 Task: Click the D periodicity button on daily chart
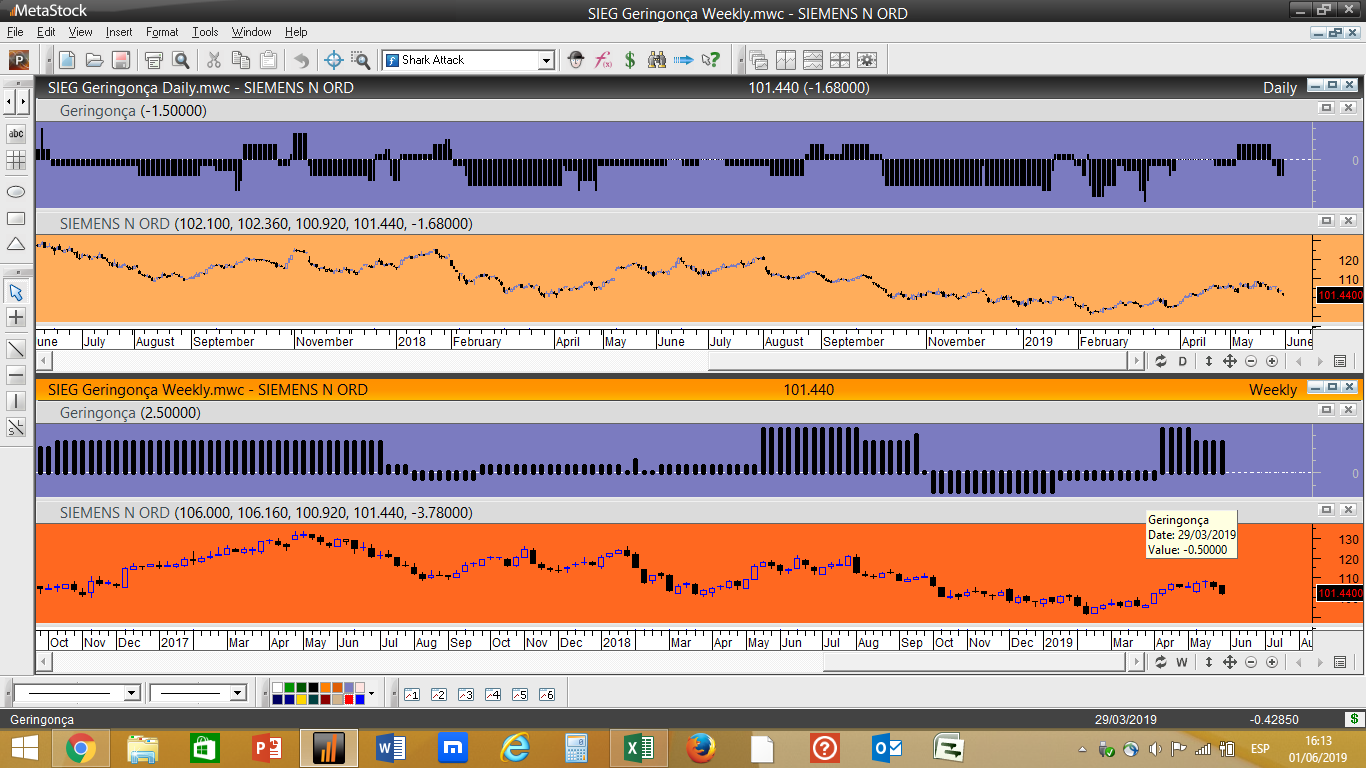(1183, 361)
